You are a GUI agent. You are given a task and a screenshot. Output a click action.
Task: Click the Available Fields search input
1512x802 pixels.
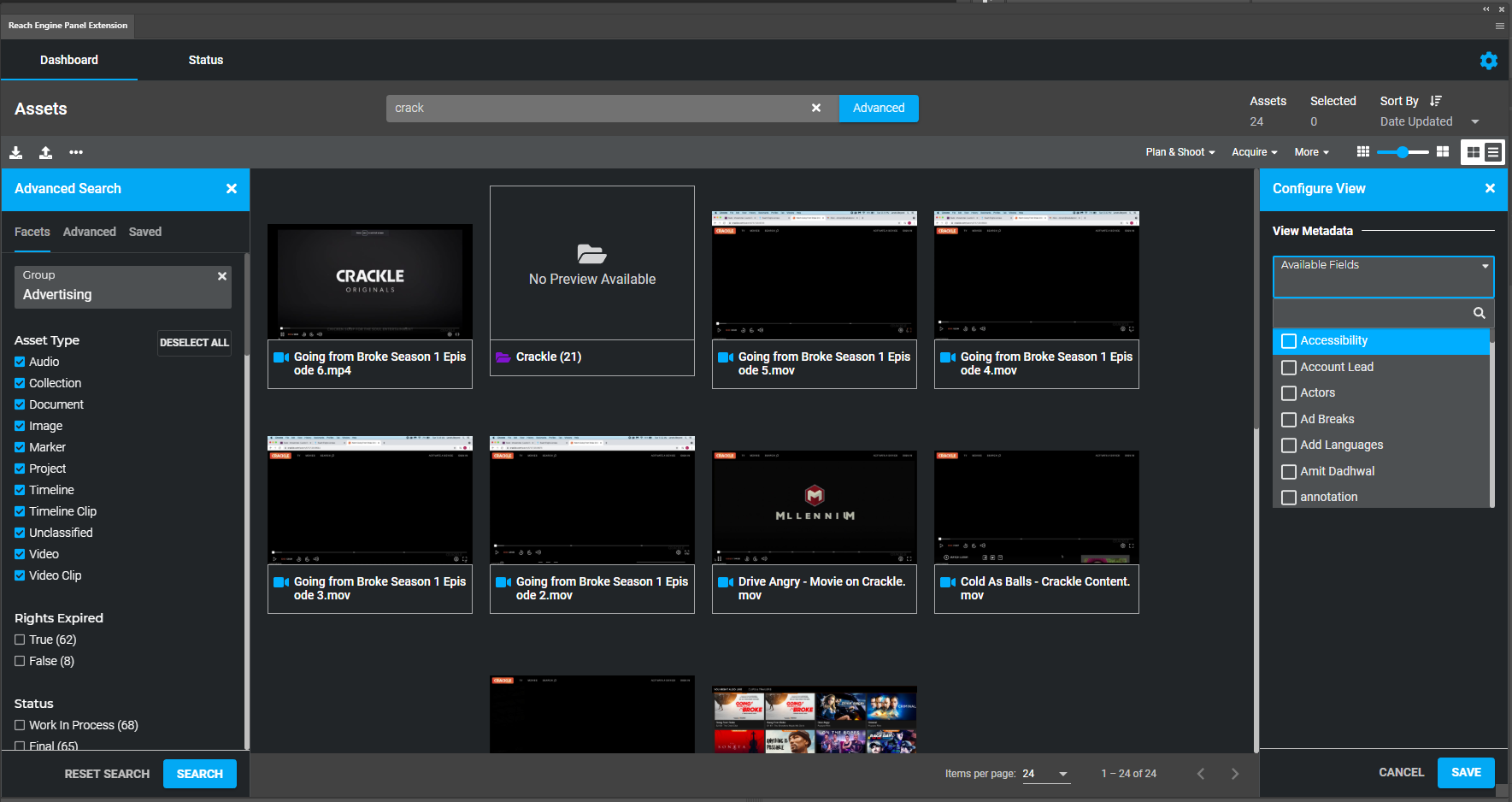(x=1373, y=313)
